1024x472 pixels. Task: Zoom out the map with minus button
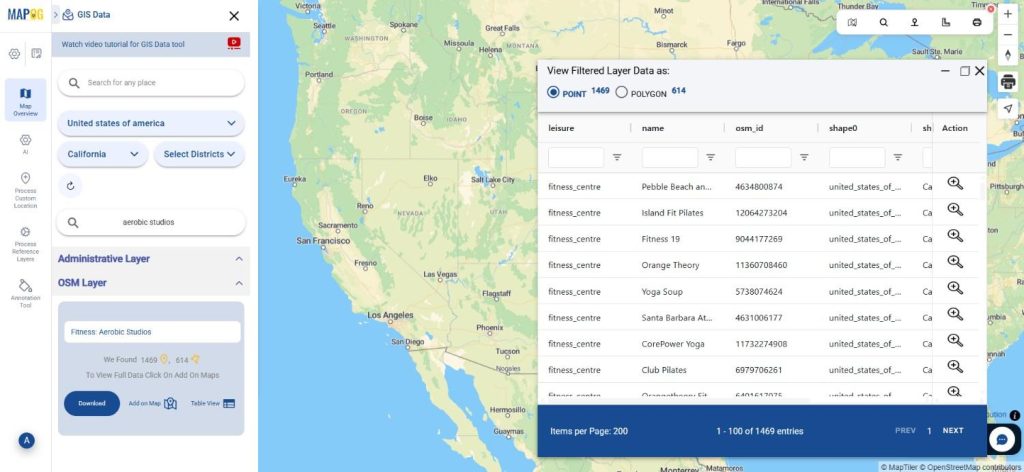click(1008, 34)
